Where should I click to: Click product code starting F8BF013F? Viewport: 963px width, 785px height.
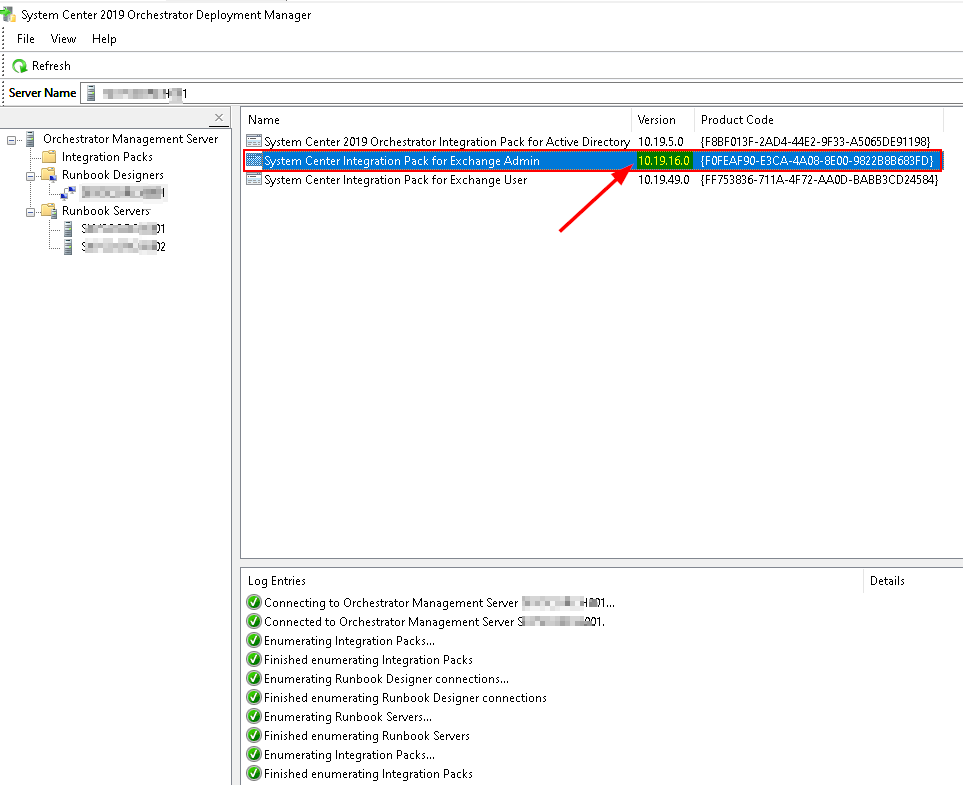(x=816, y=142)
